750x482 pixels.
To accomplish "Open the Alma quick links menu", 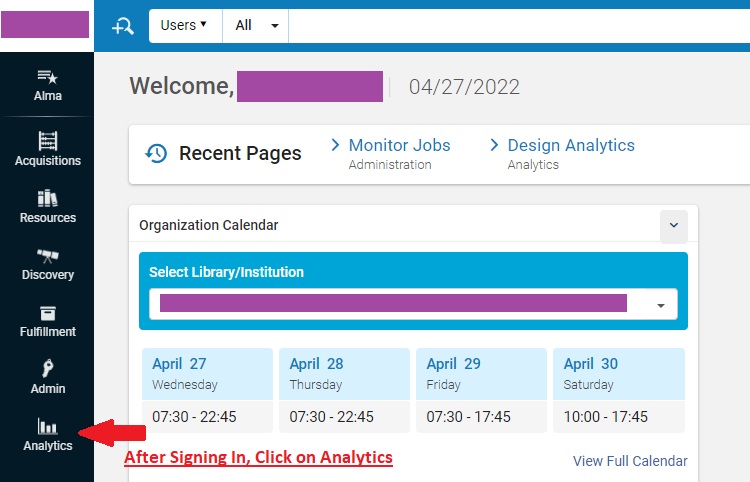I will point(47,85).
